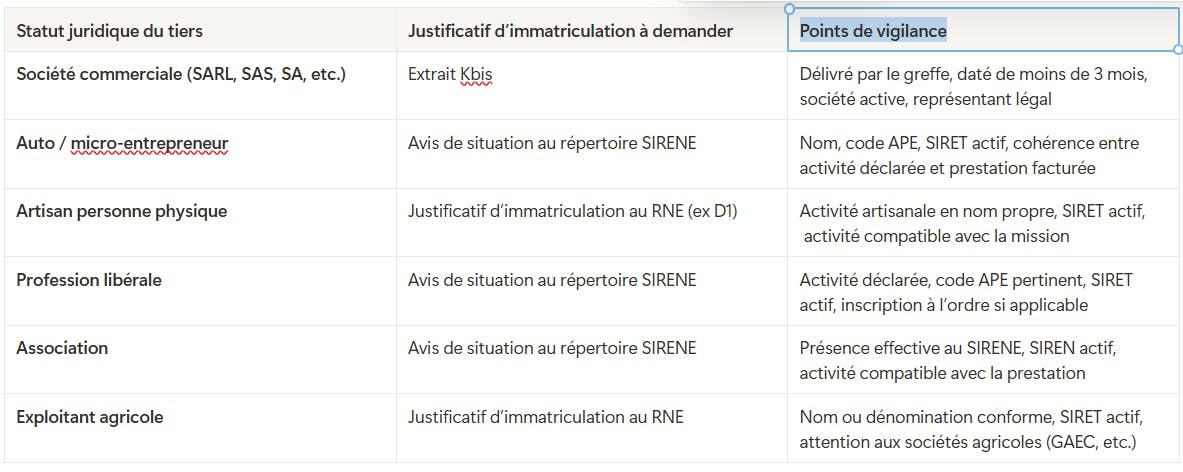Select the 'Auto / micro-entrepreneur' cell

click(x=122, y=143)
